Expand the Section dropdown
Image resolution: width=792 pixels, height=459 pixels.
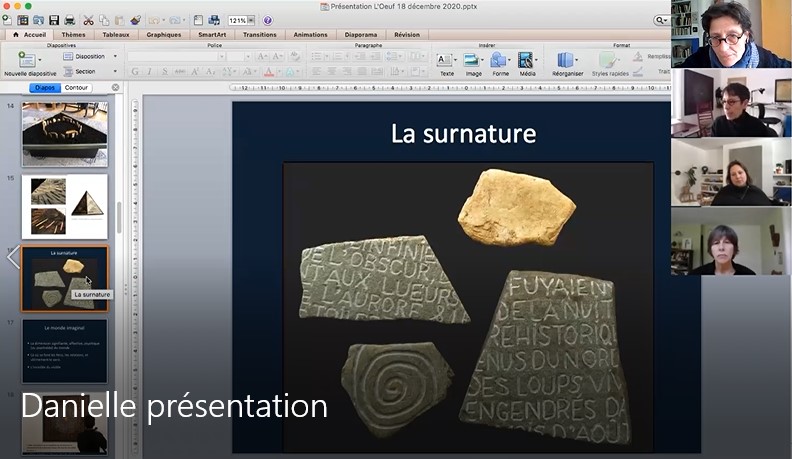[114, 71]
